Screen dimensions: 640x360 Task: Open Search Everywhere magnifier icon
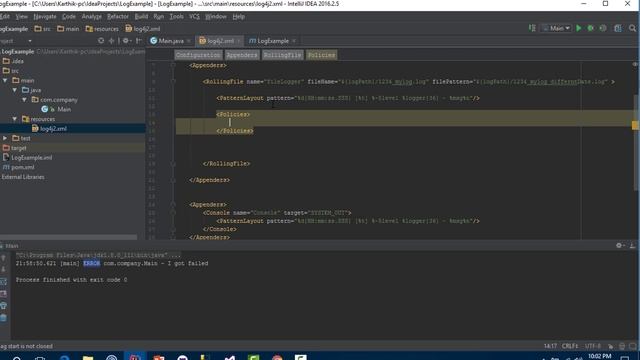pos(632,28)
